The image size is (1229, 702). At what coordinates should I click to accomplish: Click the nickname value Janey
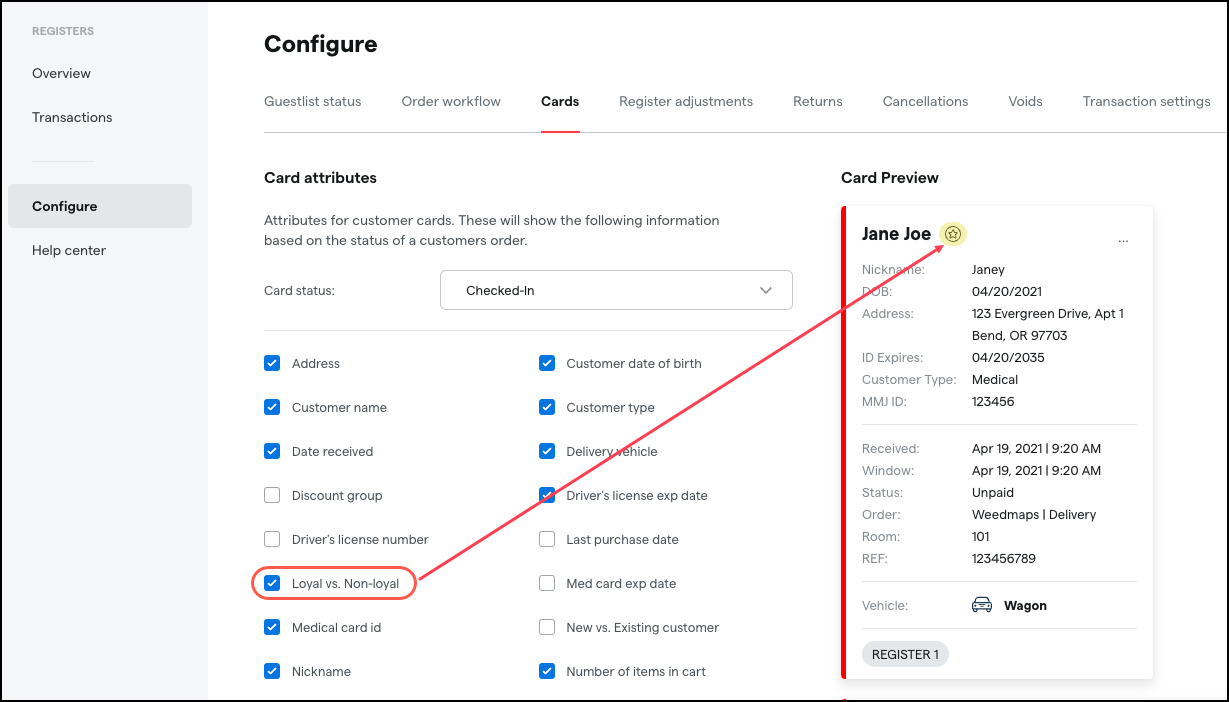[x=988, y=270]
